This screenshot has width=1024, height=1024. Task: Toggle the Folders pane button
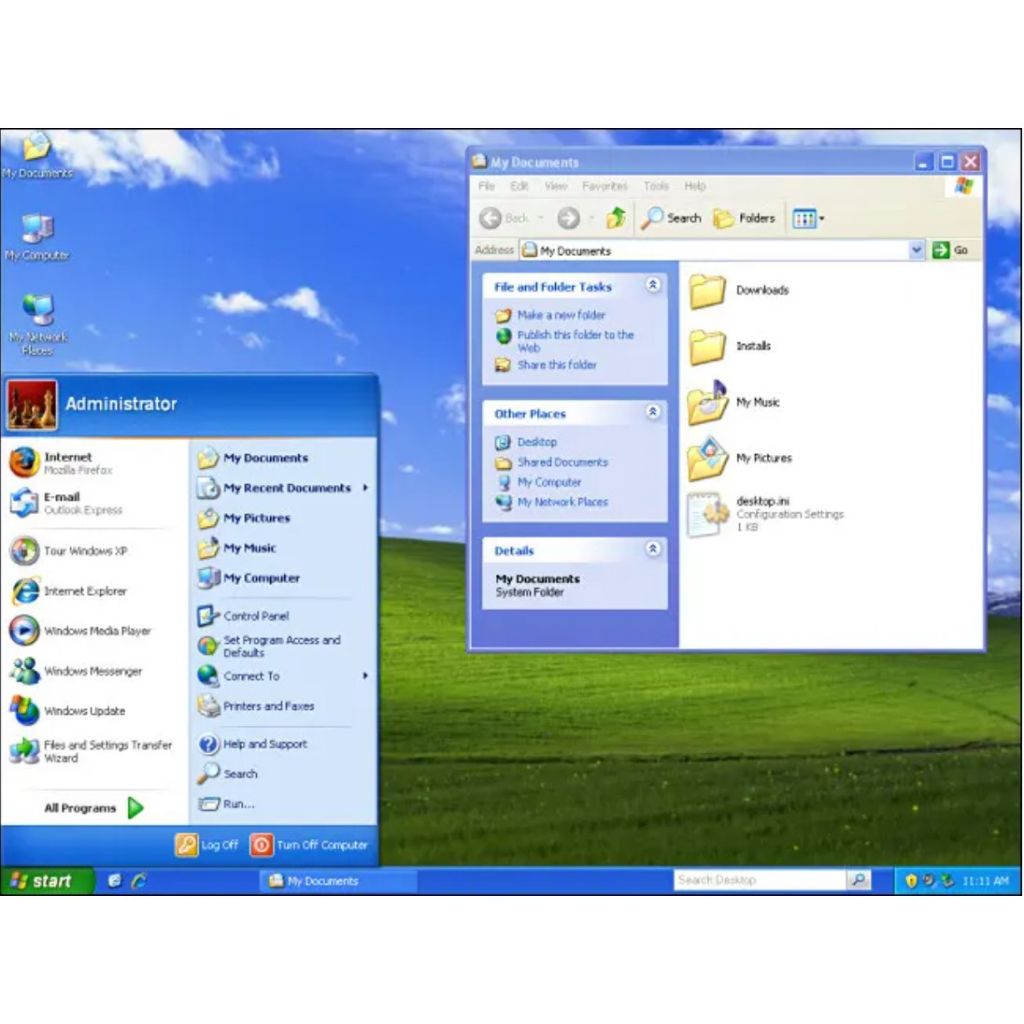[x=744, y=218]
